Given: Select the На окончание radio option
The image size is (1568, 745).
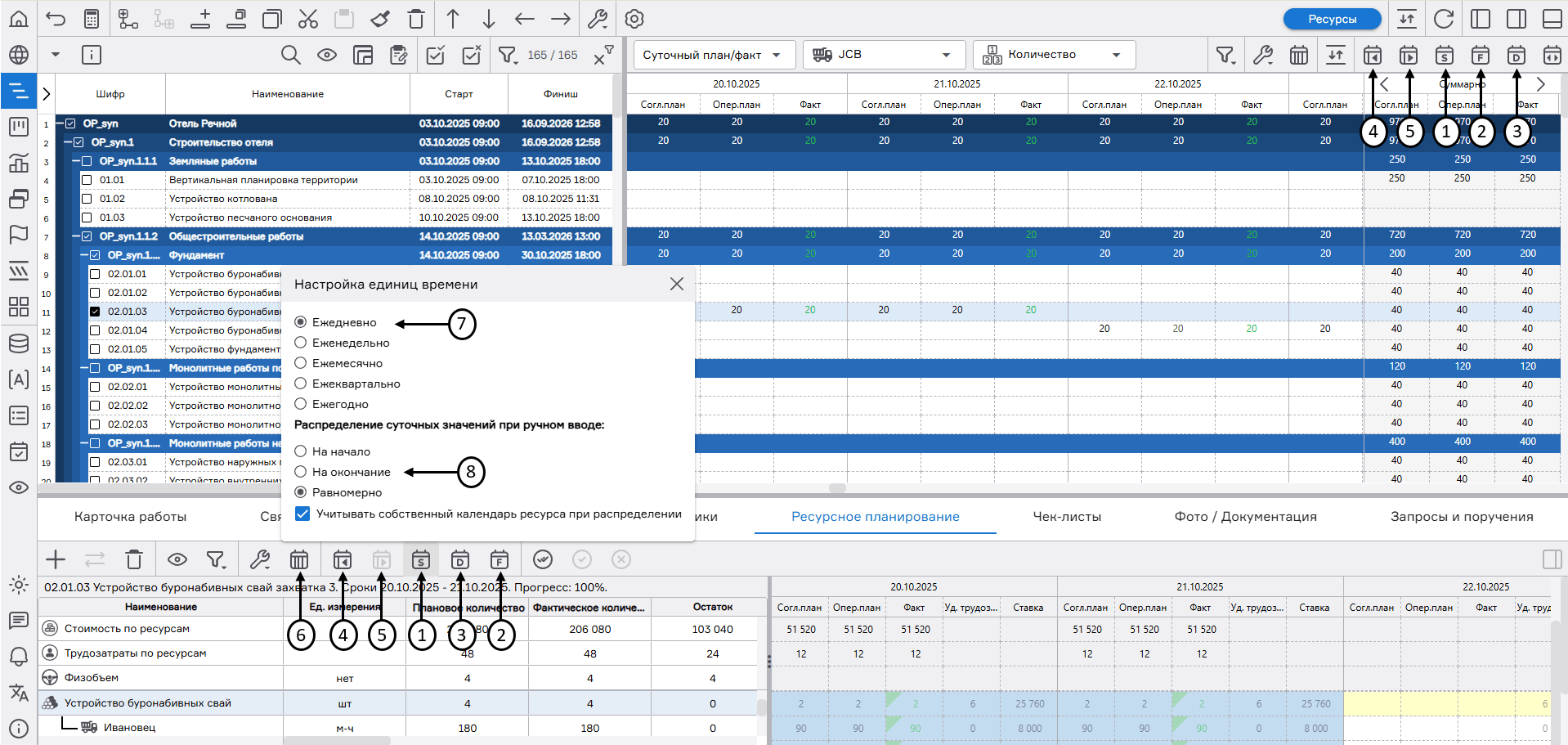Looking at the screenshot, I should tap(301, 472).
